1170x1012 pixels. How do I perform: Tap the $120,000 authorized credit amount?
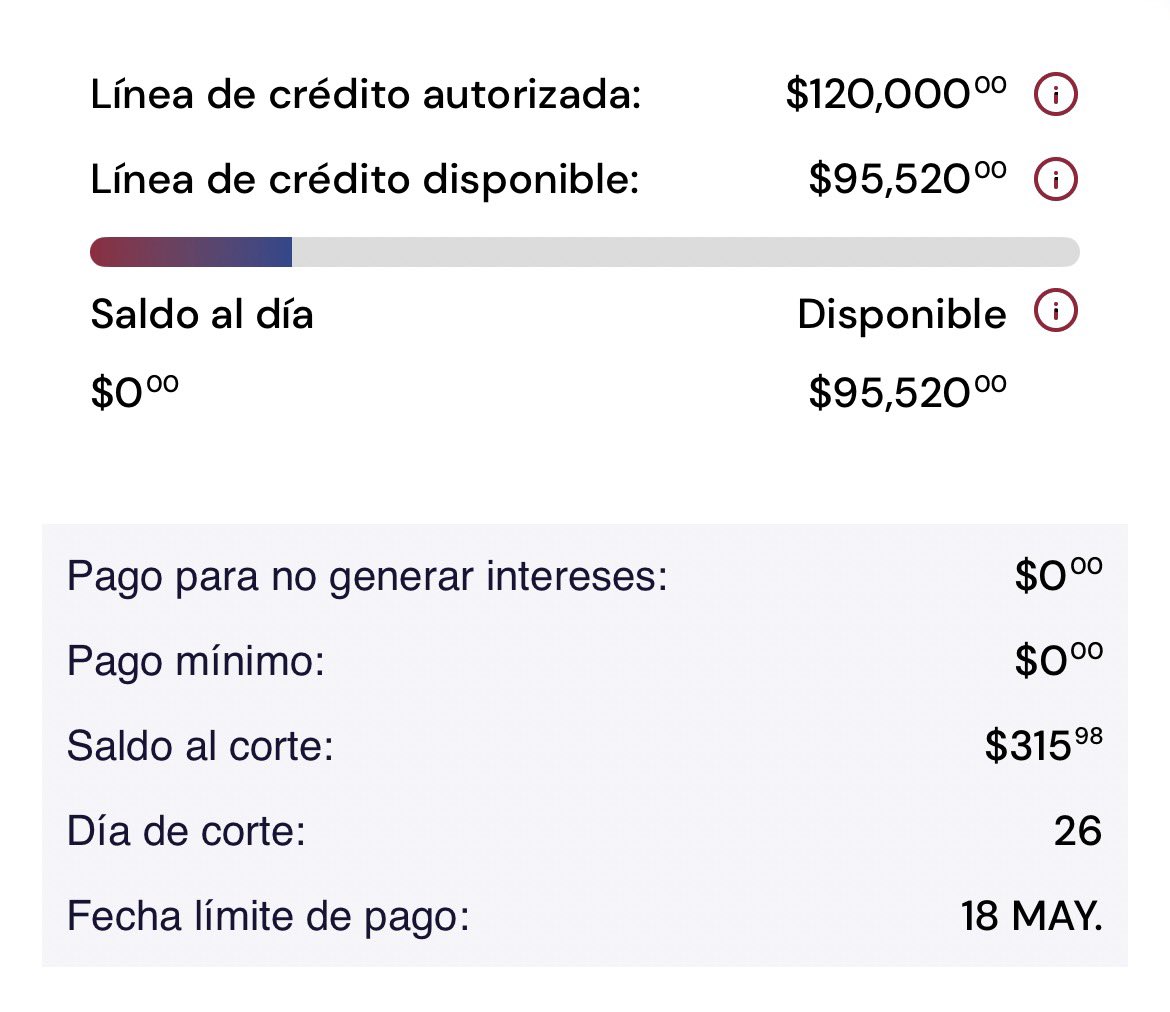896,95
